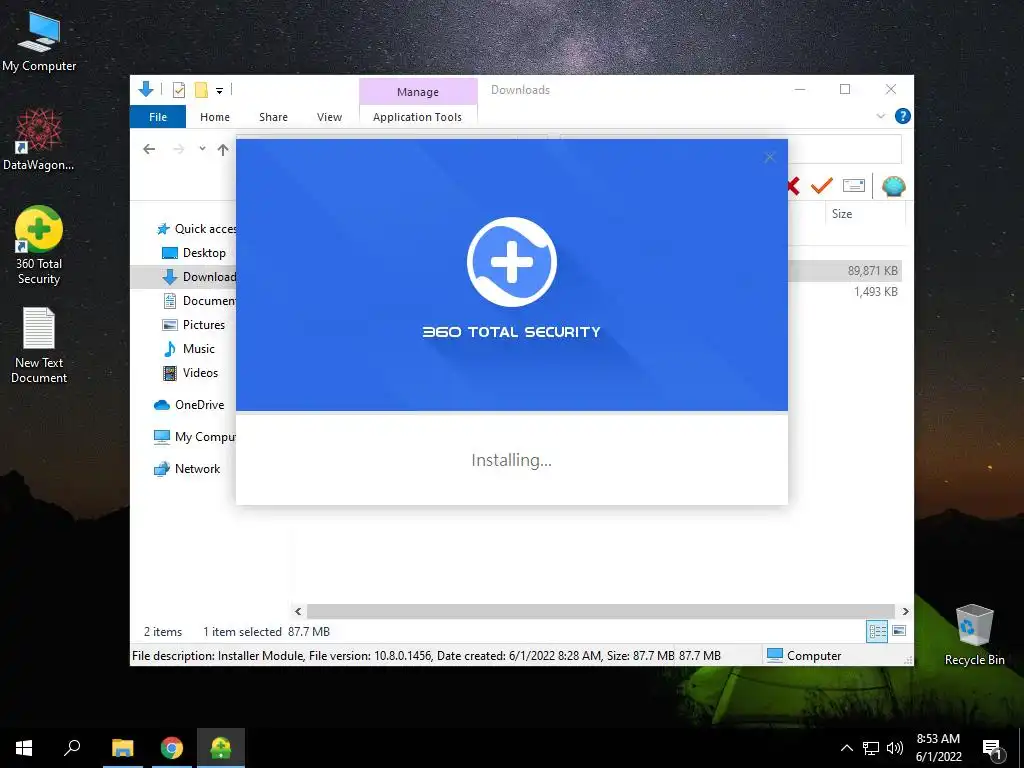The image size is (1024, 768).
Task: Click Computer label in status bar
Action: (x=804, y=656)
